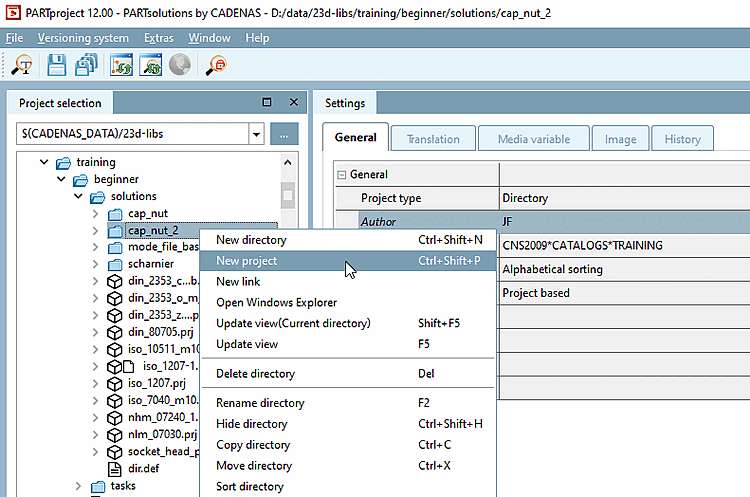
Task: Select Delete directory in context menu
Action: pyautogui.click(x=255, y=374)
